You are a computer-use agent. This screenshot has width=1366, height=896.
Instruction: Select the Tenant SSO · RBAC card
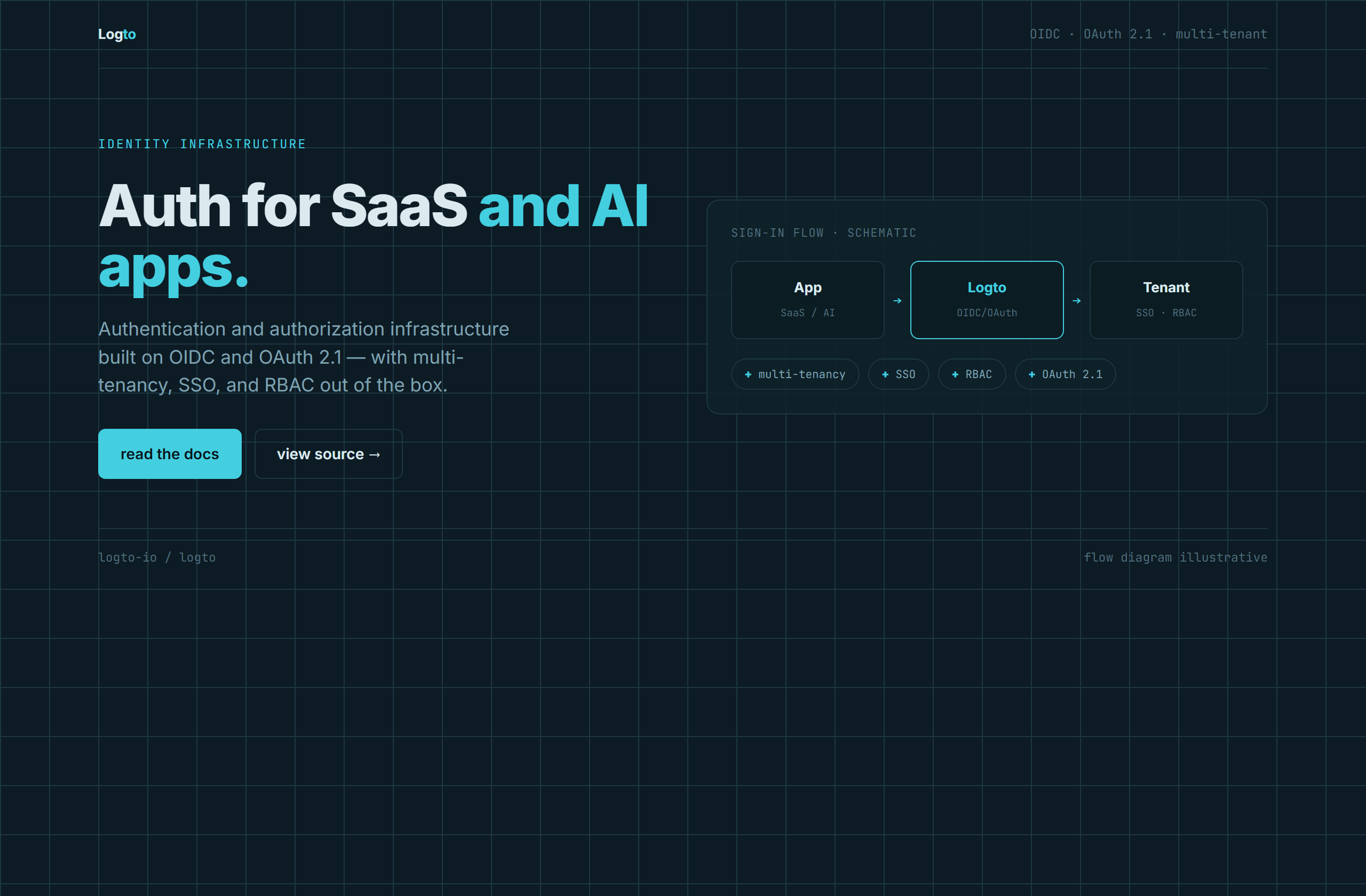pos(1166,300)
